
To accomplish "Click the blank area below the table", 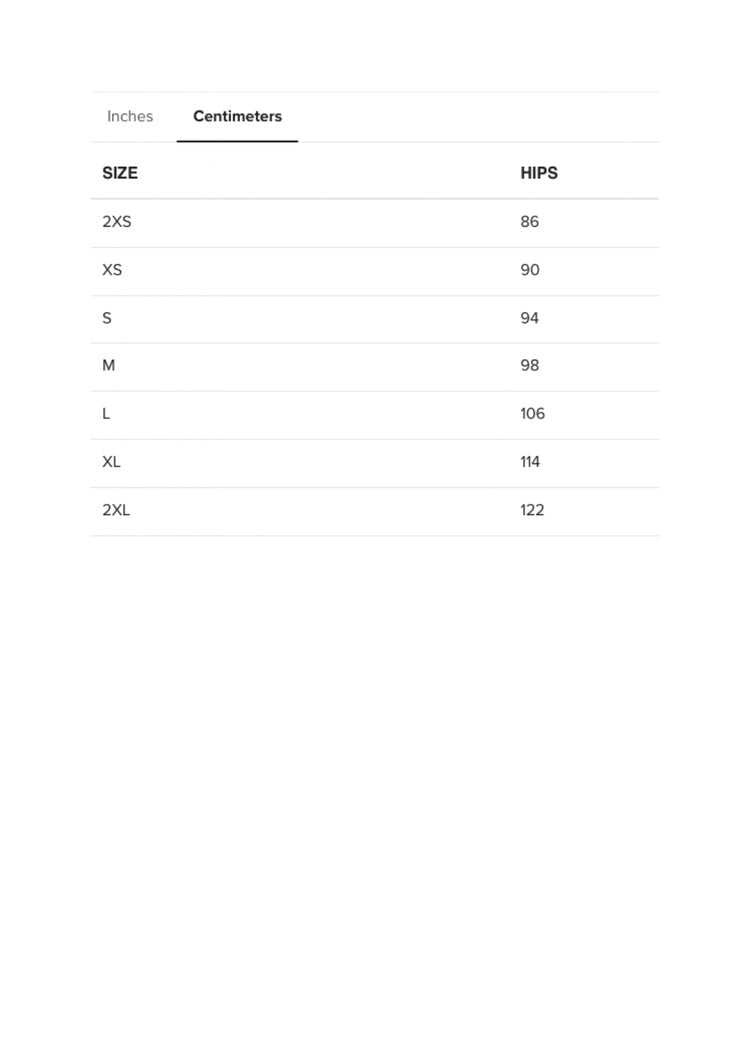I will [375, 778].
